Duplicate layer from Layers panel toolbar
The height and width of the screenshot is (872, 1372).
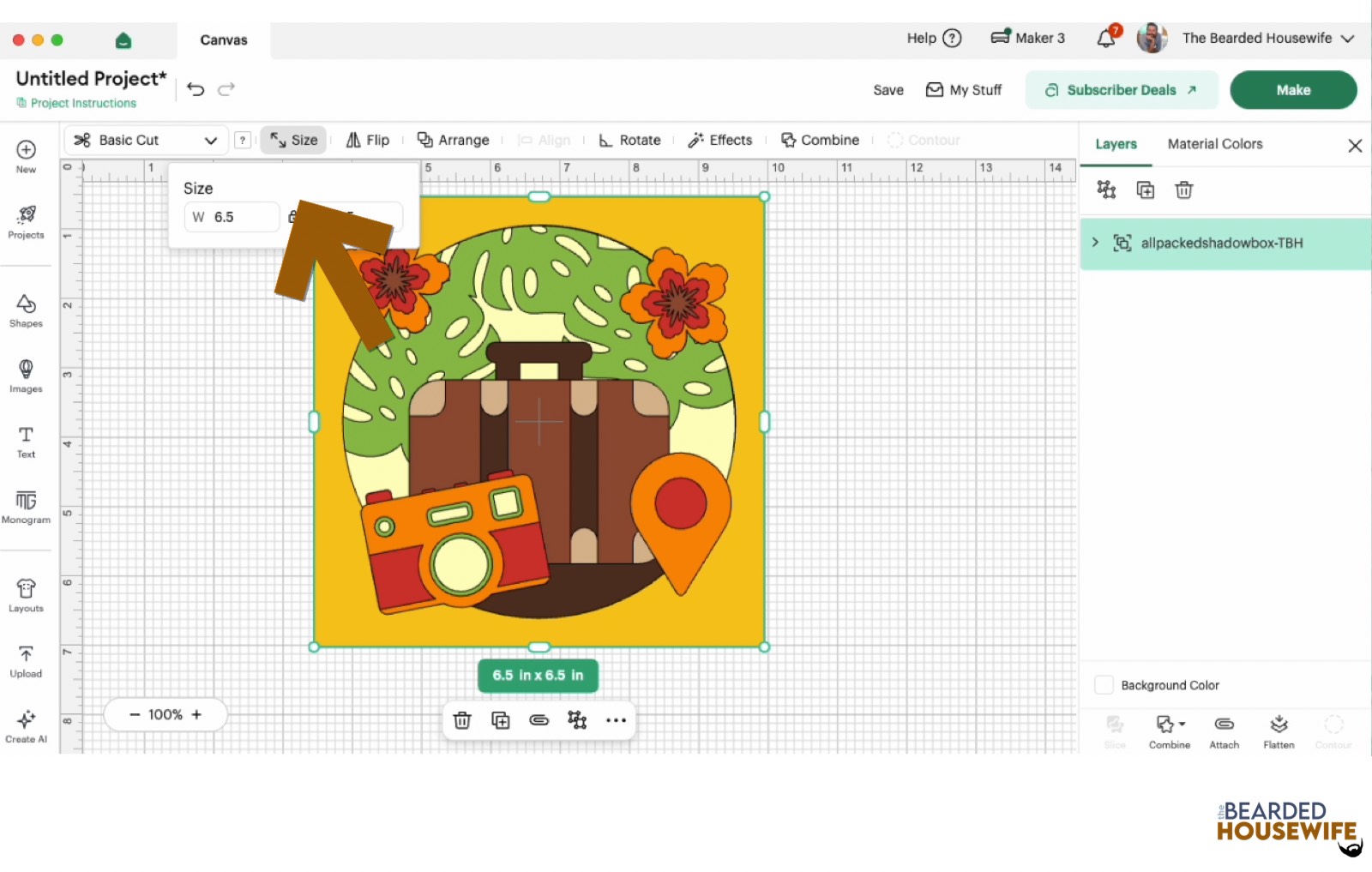point(1146,189)
